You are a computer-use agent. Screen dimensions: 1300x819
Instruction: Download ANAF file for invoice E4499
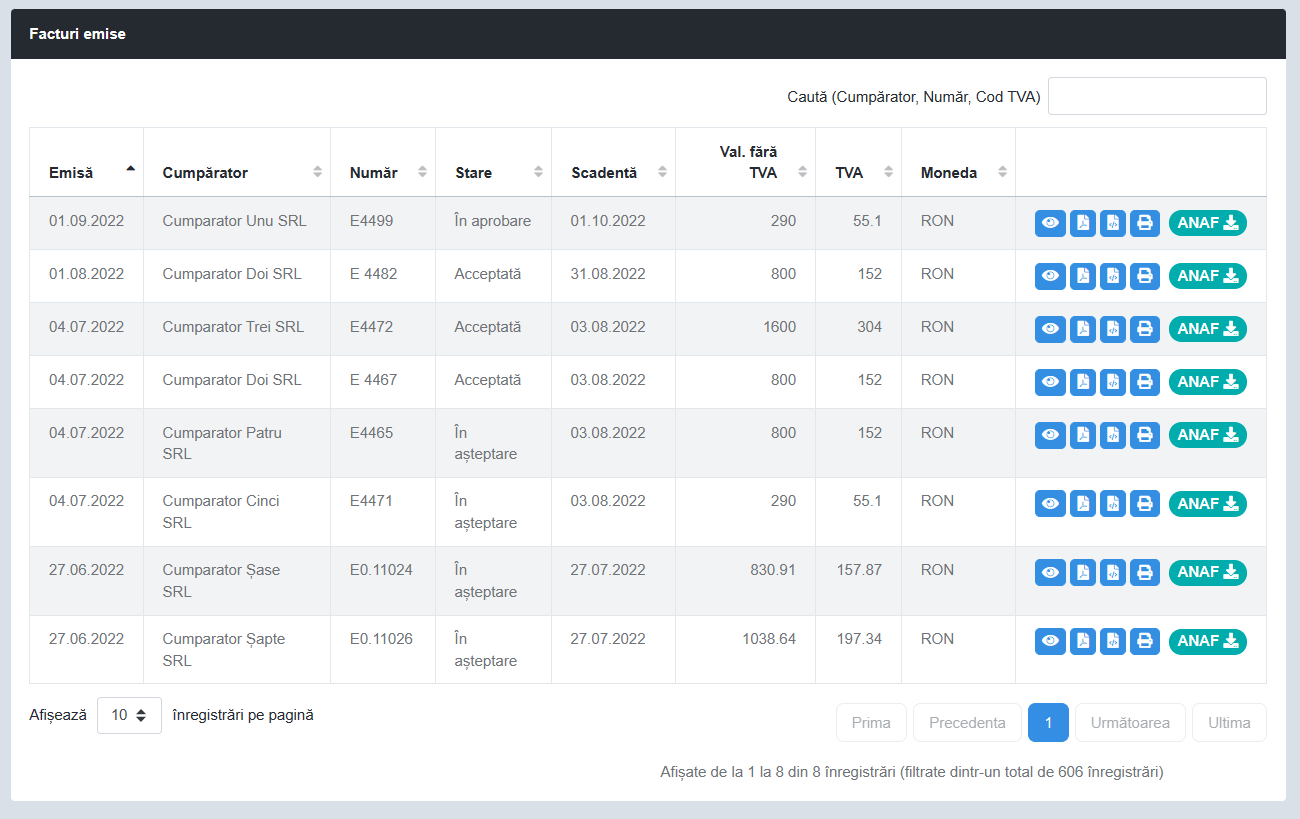pos(1207,223)
